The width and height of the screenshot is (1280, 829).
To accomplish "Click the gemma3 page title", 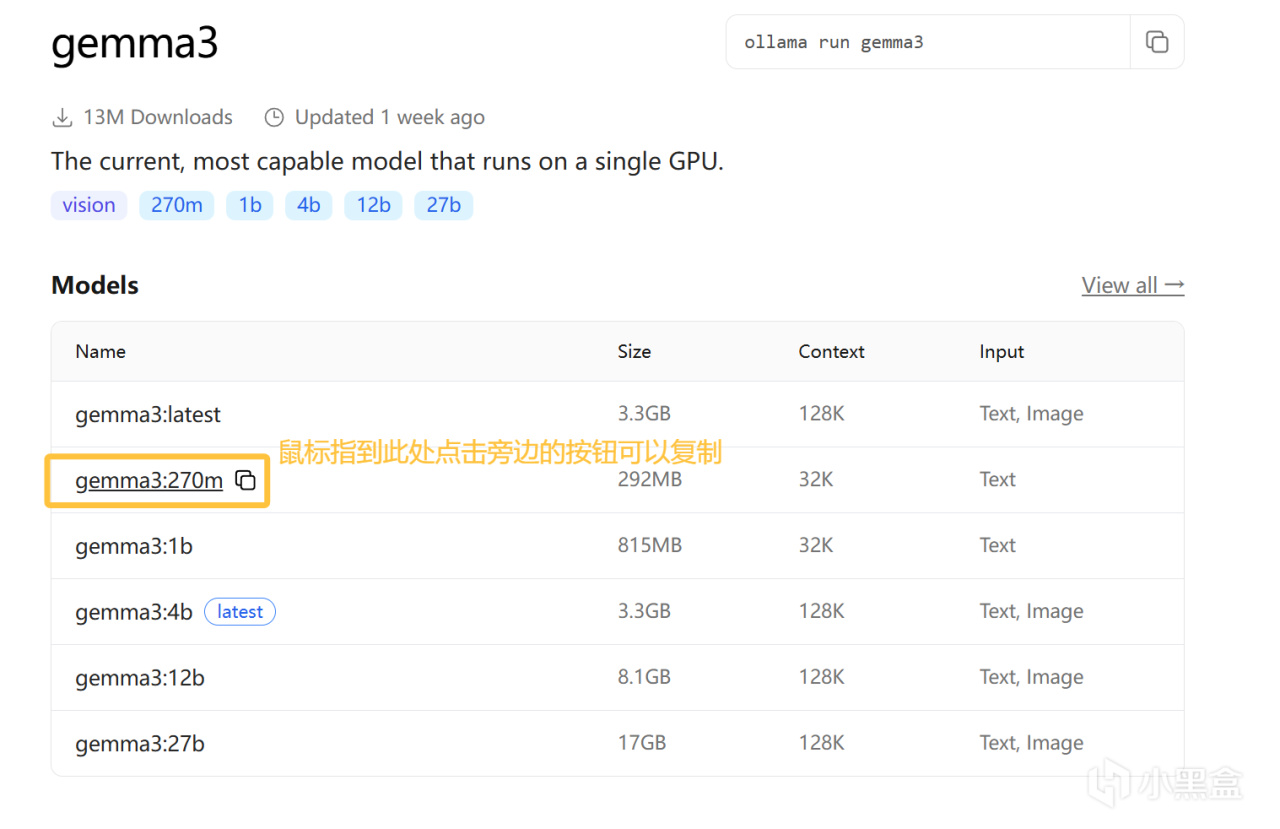I will [134, 44].
